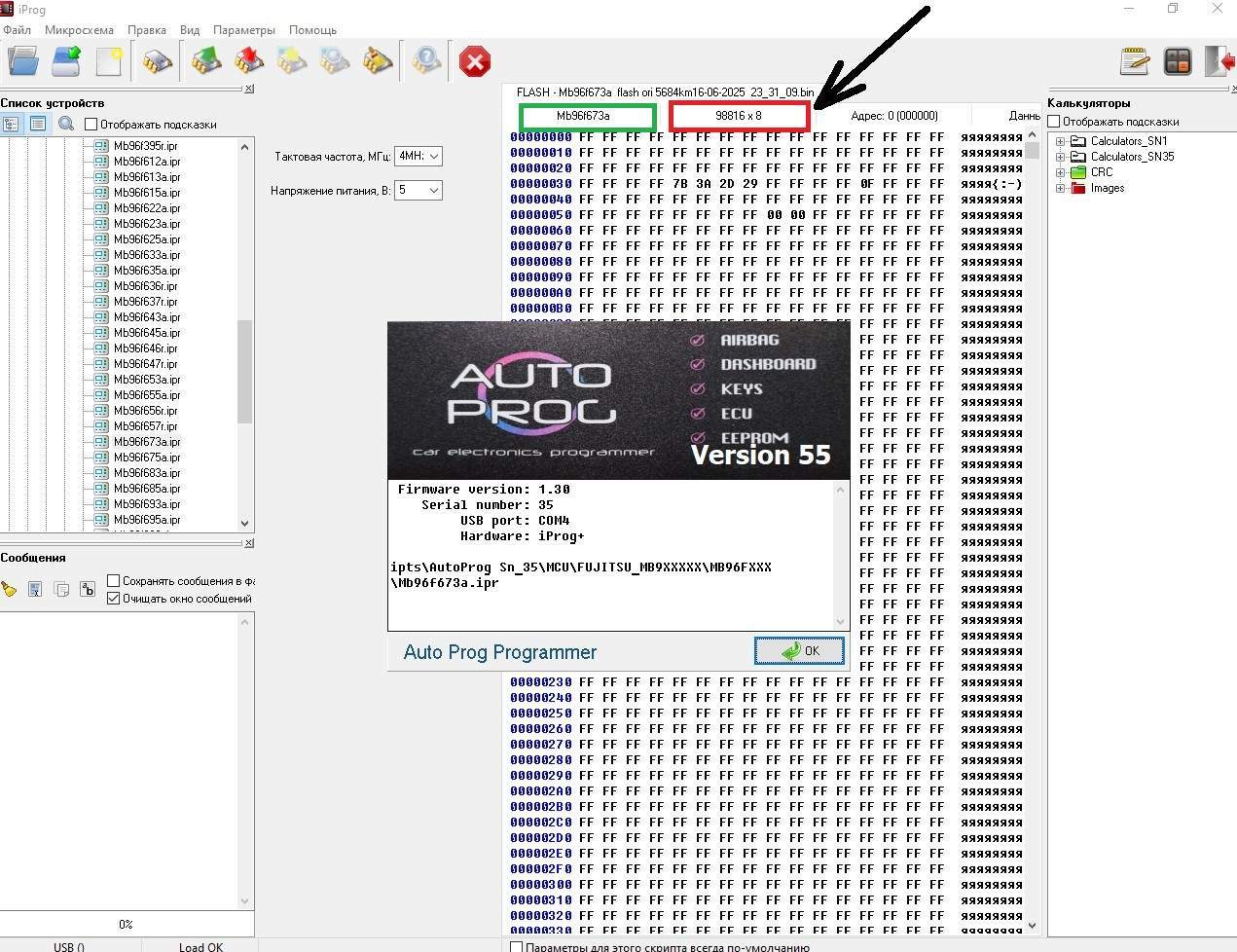
Task: Expand the Images tree node
Action: pos(1060,188)
